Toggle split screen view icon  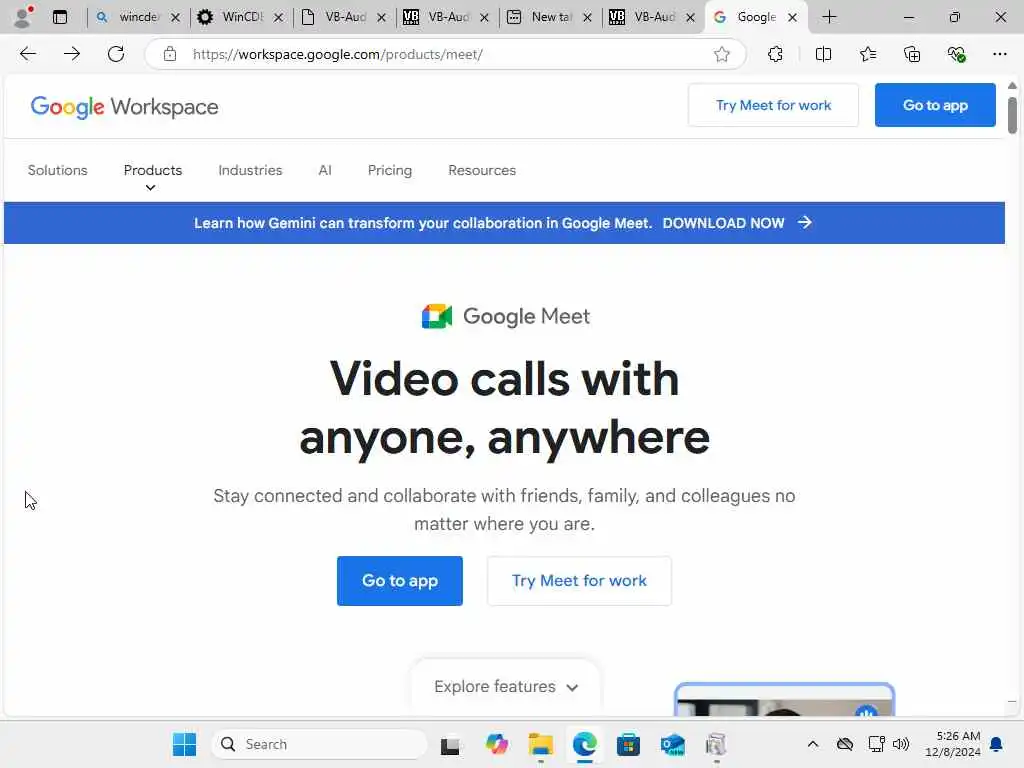point(824,54)
